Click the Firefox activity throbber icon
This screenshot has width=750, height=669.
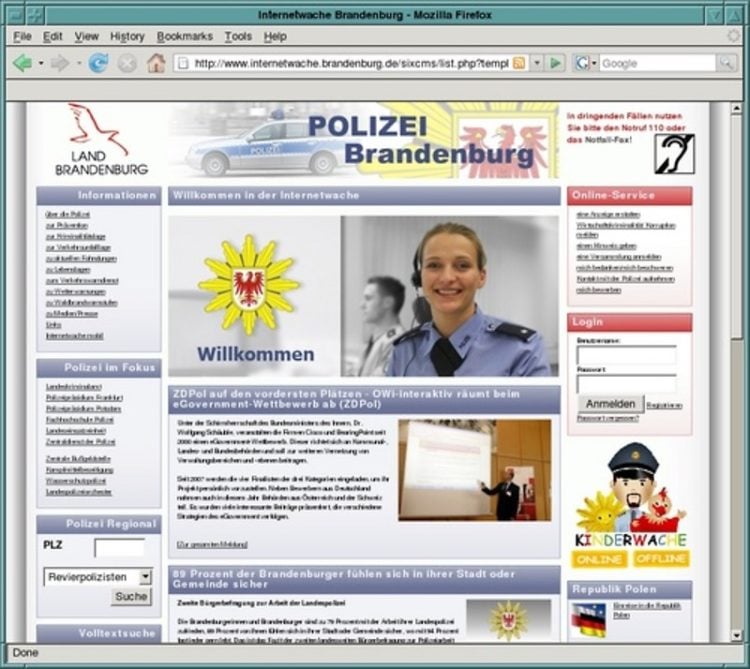[733, 36]
